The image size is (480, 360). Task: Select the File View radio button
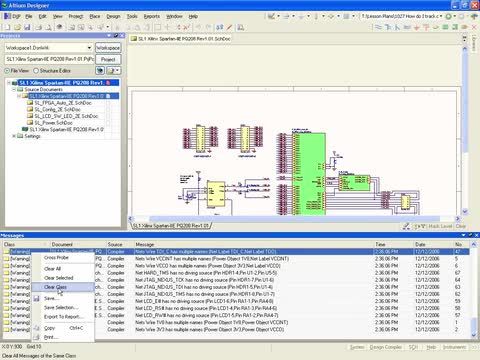(7, 71)
